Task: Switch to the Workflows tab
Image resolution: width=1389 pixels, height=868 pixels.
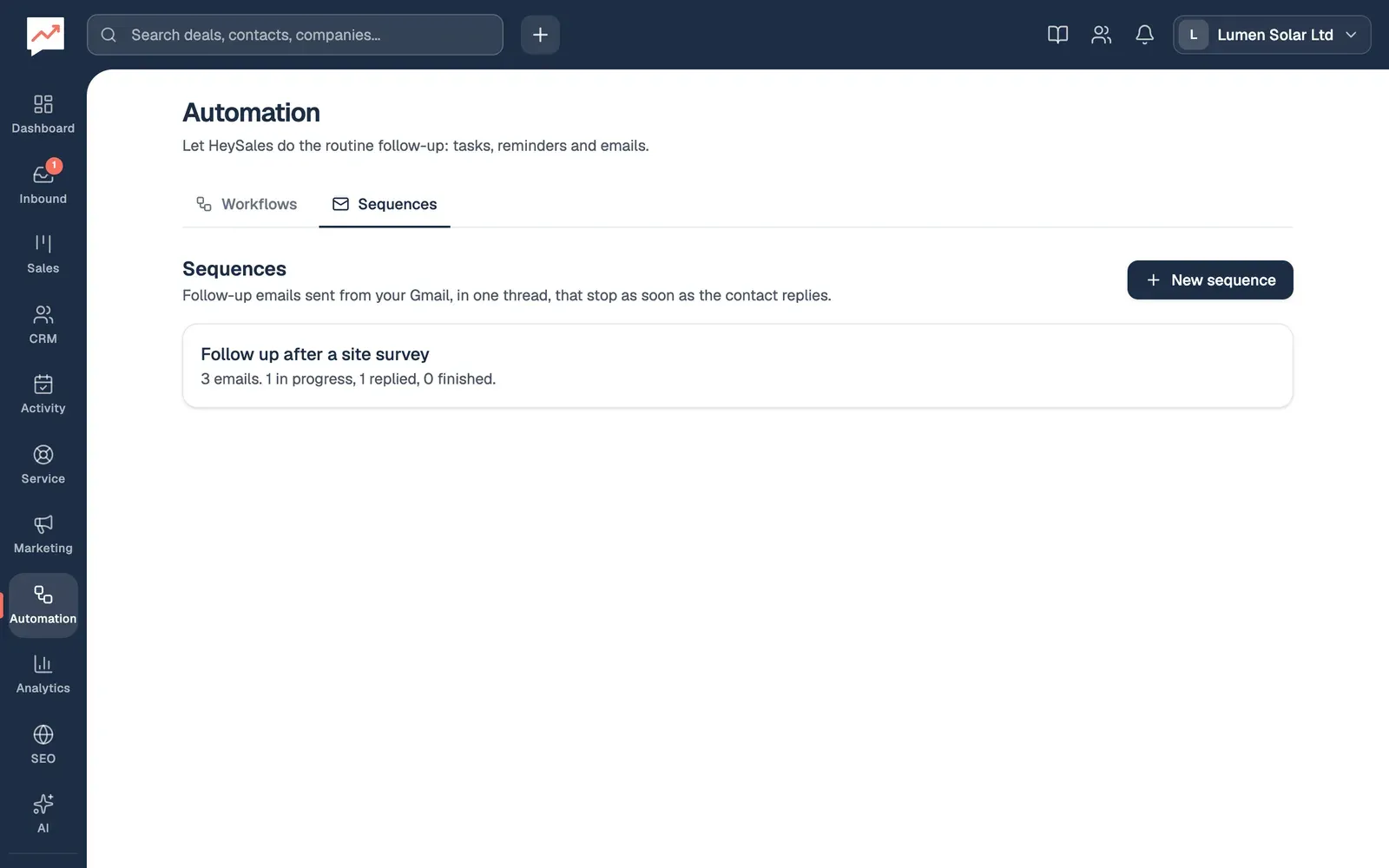Action: pyautogui.click(x=247, y=204)
